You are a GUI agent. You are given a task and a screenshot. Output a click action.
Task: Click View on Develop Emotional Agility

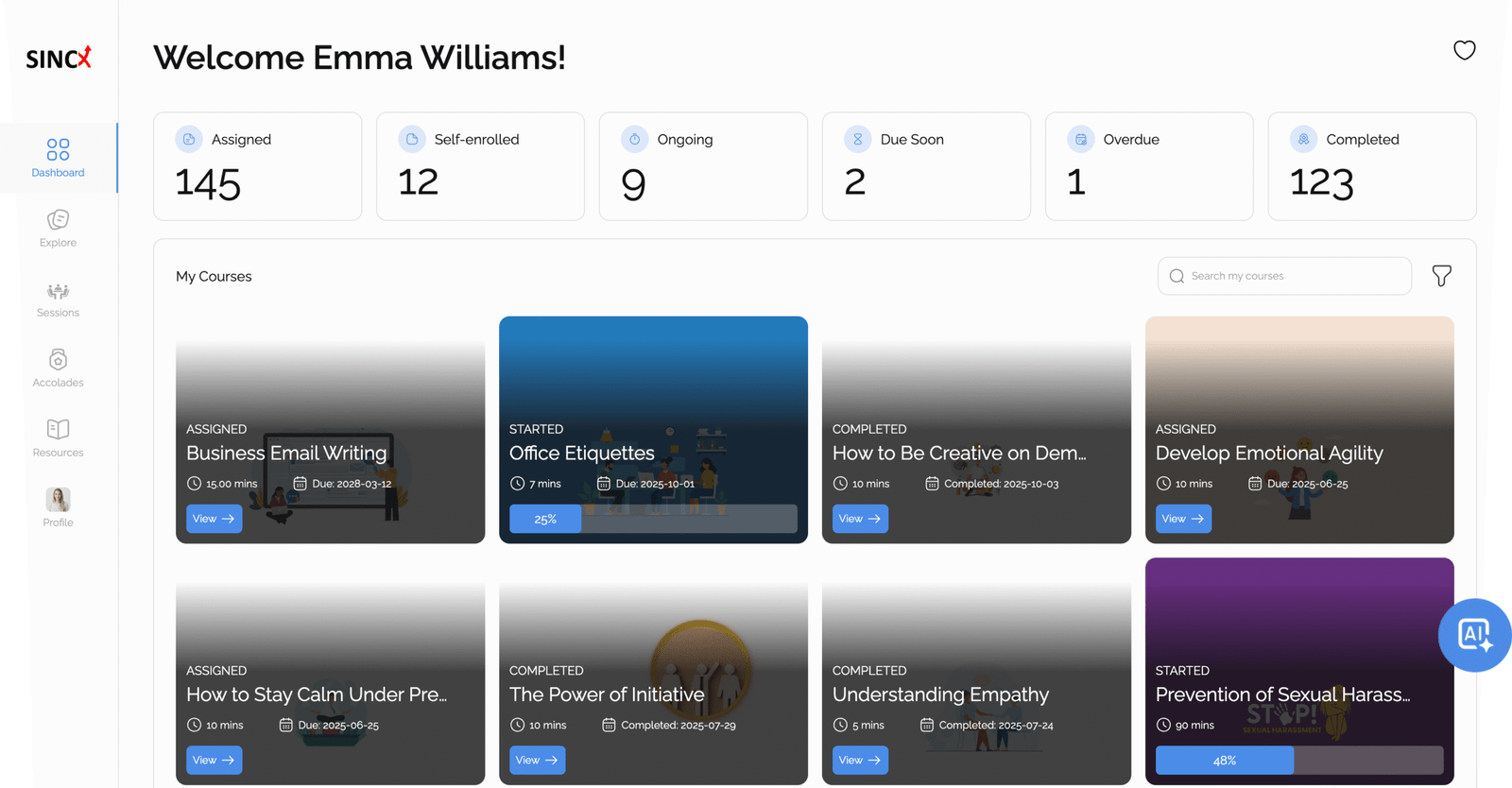[x=1182, y=519]
